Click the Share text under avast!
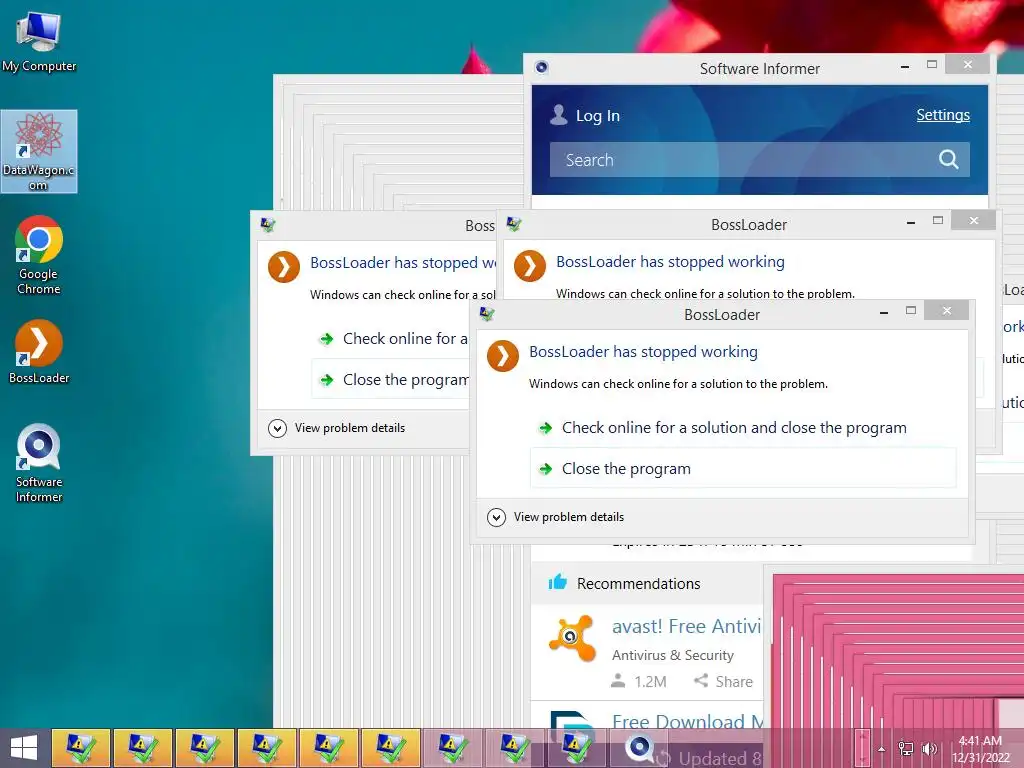 click(x=734, y=682)
